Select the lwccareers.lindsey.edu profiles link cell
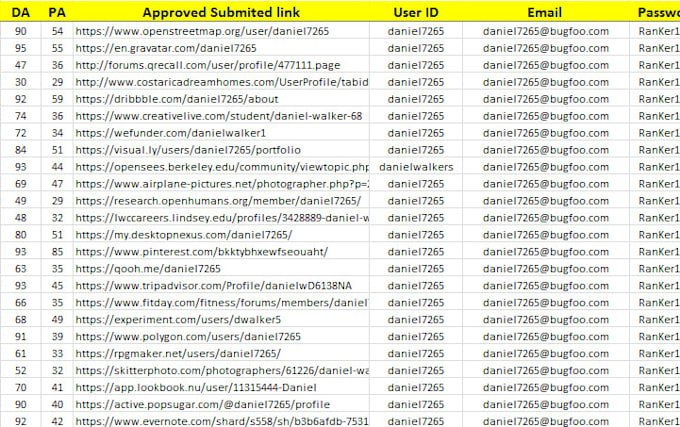 coord(221,218)
